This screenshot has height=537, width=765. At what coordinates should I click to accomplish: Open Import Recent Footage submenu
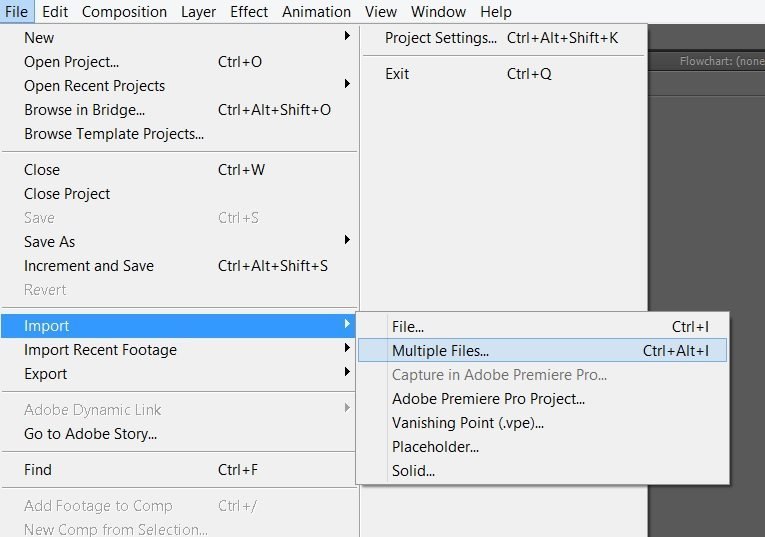point(179,350)
